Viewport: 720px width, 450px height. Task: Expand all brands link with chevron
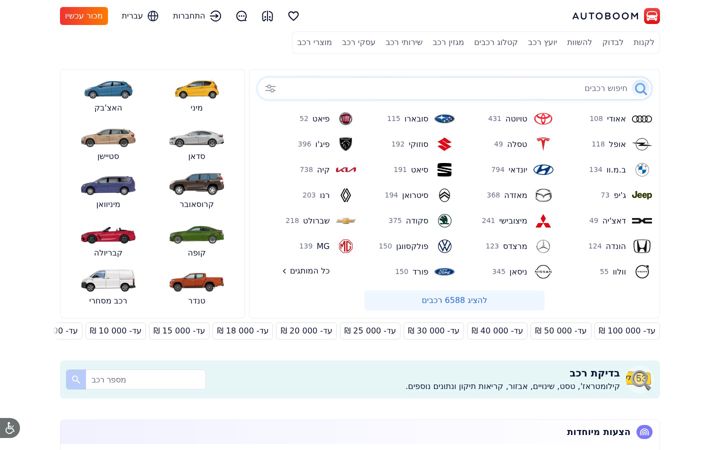(306, 271)
